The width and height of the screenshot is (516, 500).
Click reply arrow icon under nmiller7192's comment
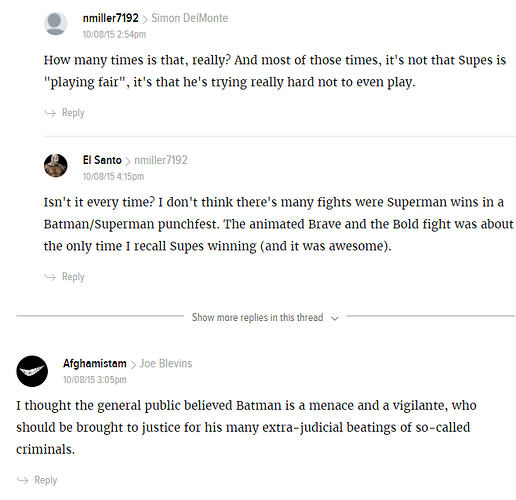[50, 113]
